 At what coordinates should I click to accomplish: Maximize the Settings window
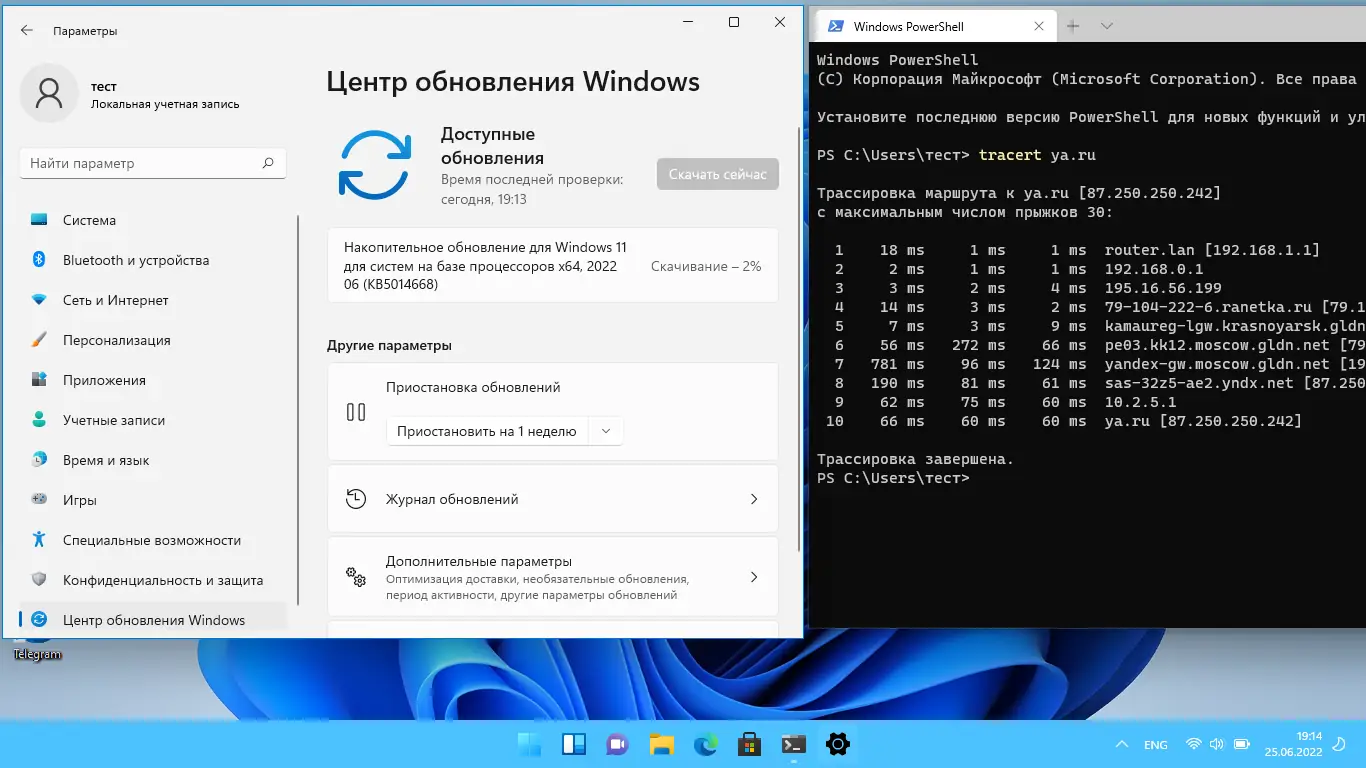[x=734, y=22]
